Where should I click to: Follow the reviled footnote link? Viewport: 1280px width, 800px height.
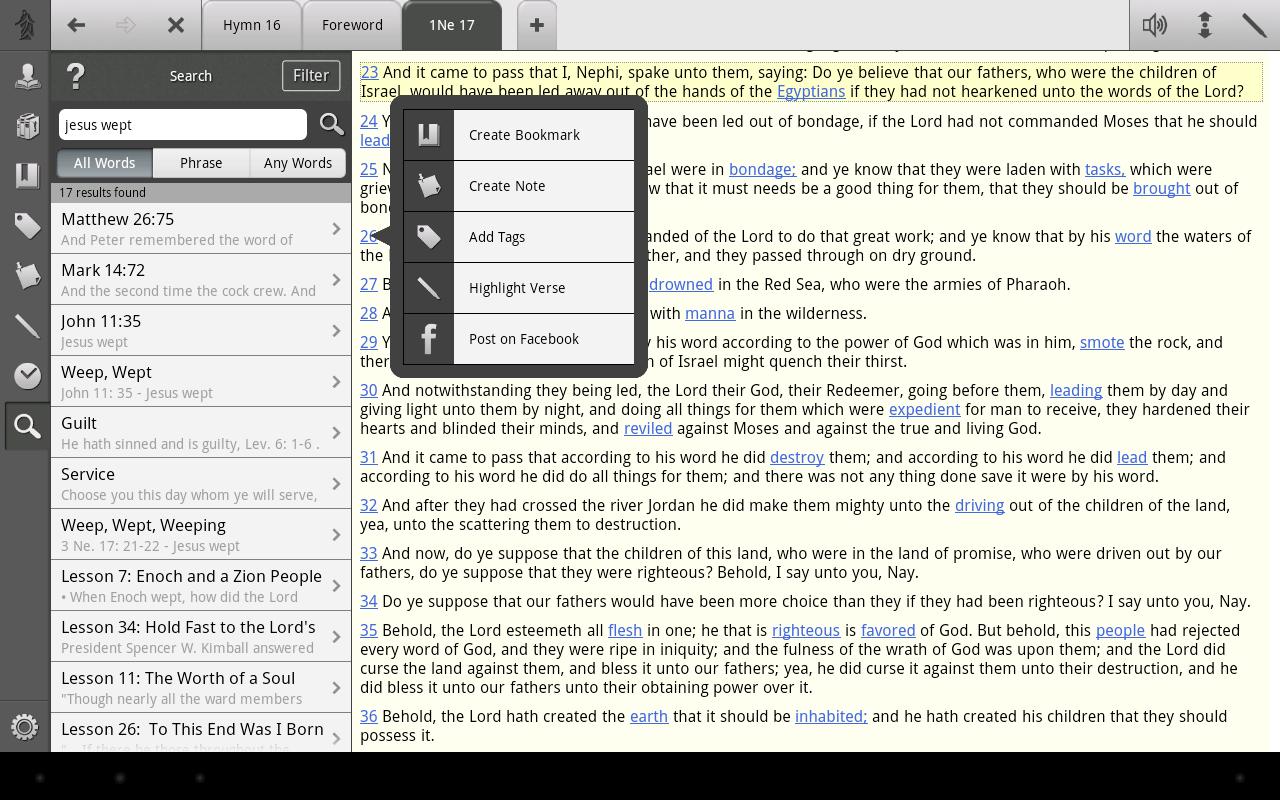pos(648,428)
